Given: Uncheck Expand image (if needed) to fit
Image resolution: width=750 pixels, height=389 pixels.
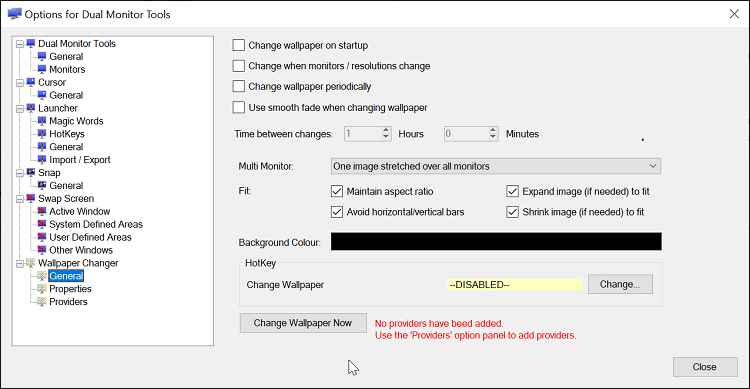Looking at the screenshot, I should click(512, 191).
